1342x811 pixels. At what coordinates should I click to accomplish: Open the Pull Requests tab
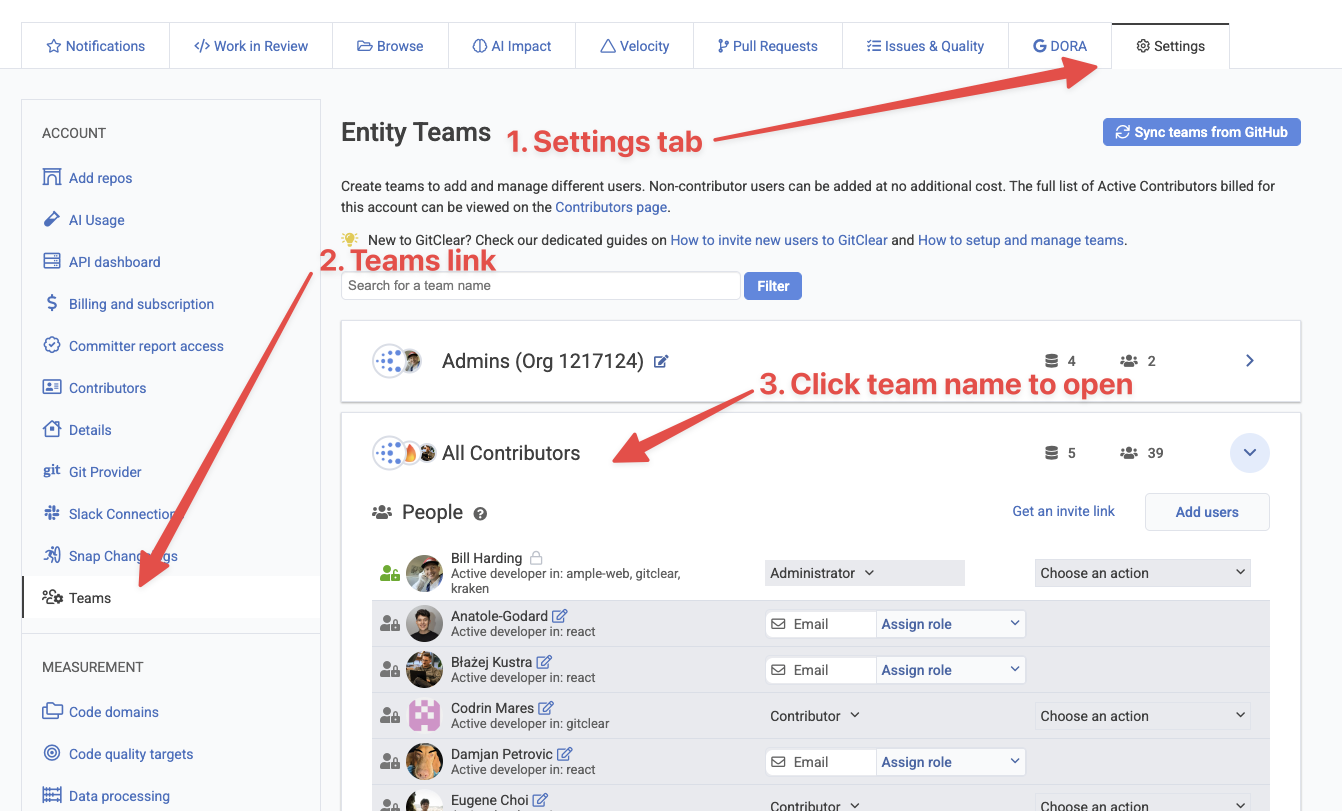coord(767,46)
